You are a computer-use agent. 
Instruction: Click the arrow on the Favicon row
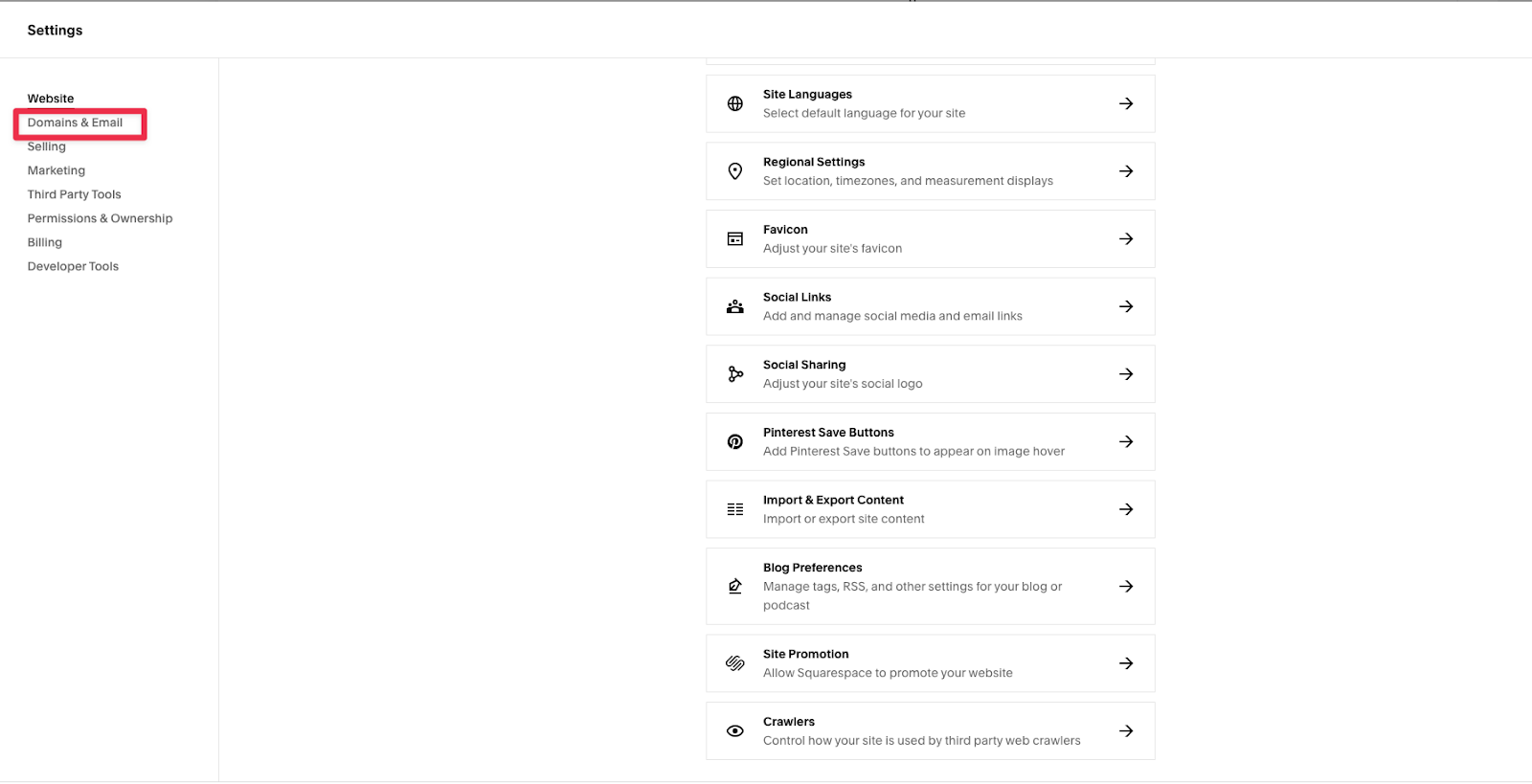click(1126, 239)
